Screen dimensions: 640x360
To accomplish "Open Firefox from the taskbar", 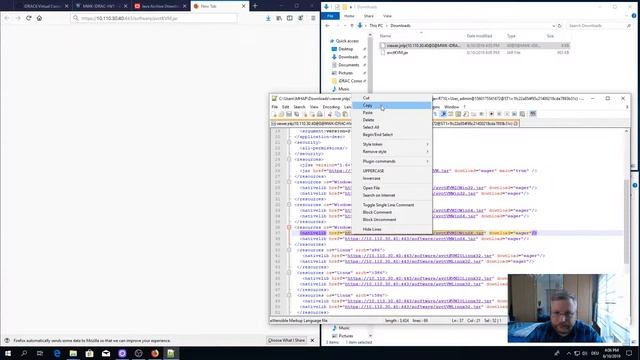I will point(155,353).
